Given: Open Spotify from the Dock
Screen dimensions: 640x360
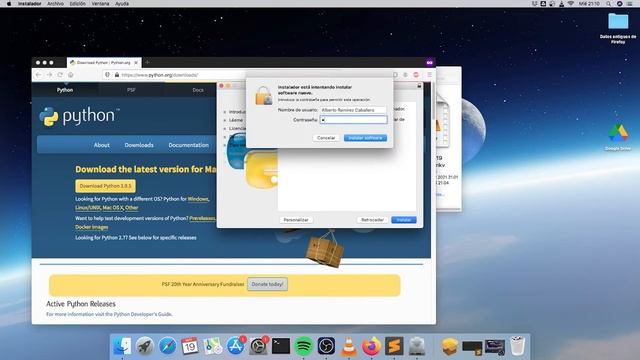Looking at the screenshot, I should pyautogui.click(x=303, y=346).
